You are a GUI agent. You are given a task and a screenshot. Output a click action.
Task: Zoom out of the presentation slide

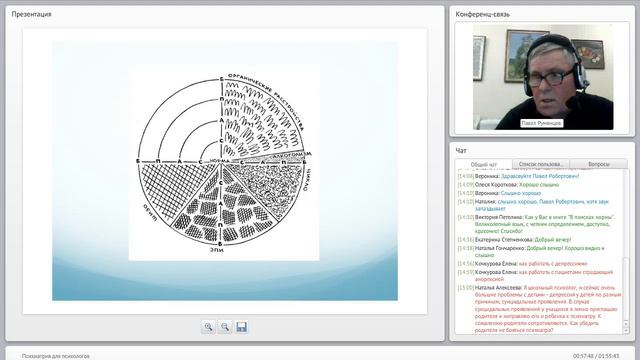[x=224, y=327]
